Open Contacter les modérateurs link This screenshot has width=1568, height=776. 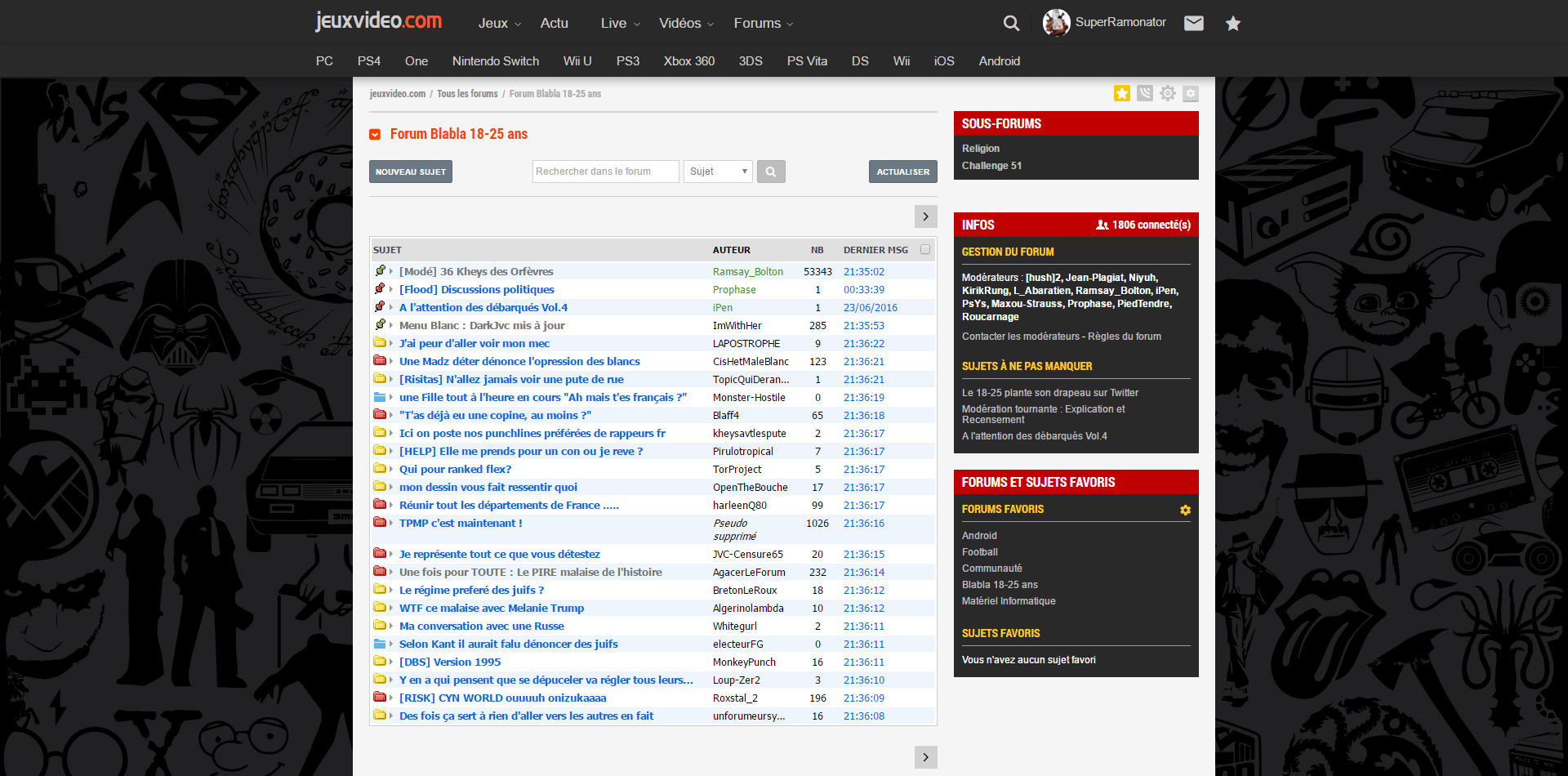(1021, 337)
